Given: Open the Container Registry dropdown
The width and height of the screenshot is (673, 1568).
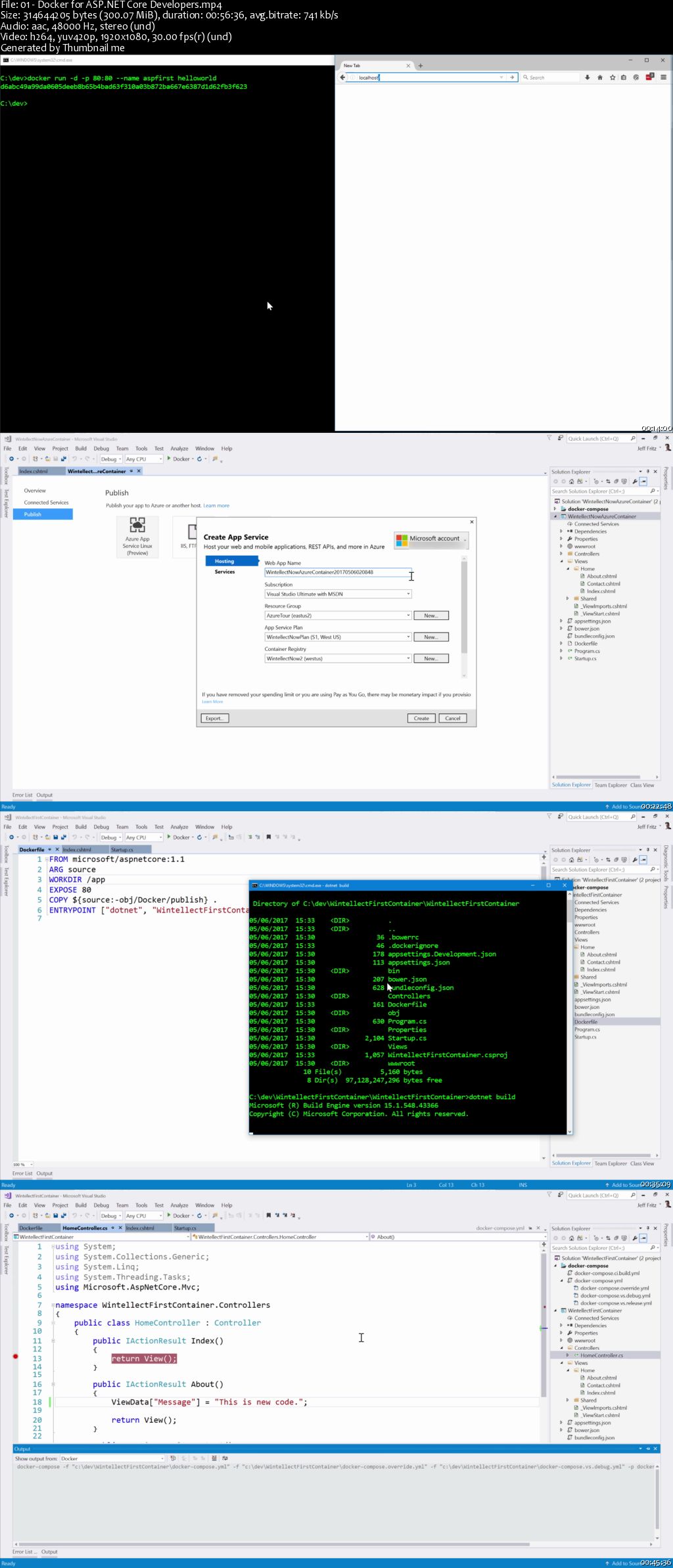Looking at the screenshot, I should click(338, 658).
